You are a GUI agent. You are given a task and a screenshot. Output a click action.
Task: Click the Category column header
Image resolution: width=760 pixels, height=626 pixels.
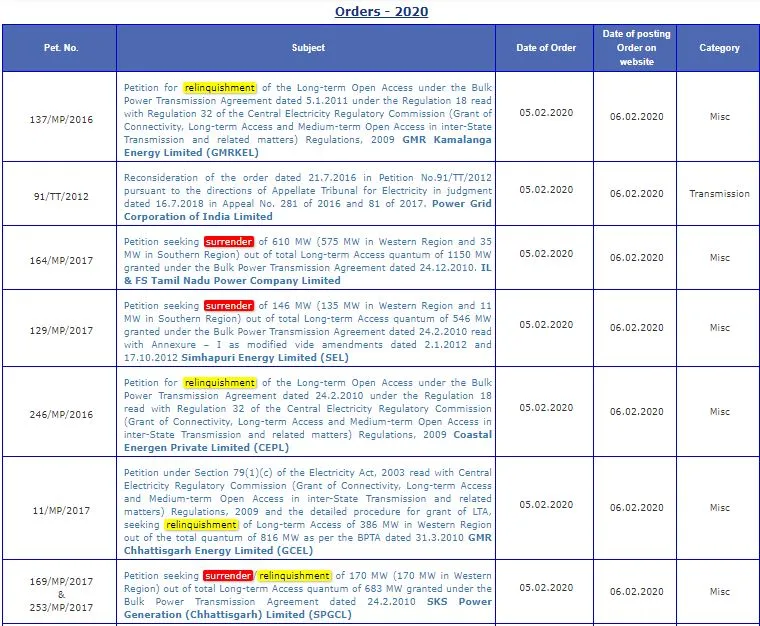pyautogui.click(x=719, y=47)
